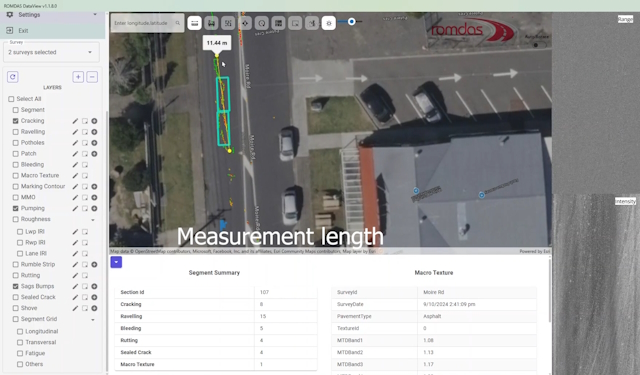Click the vehicle icon in map toolbar
The width and height of the screenshot is (640, 375).
point(211,23)
